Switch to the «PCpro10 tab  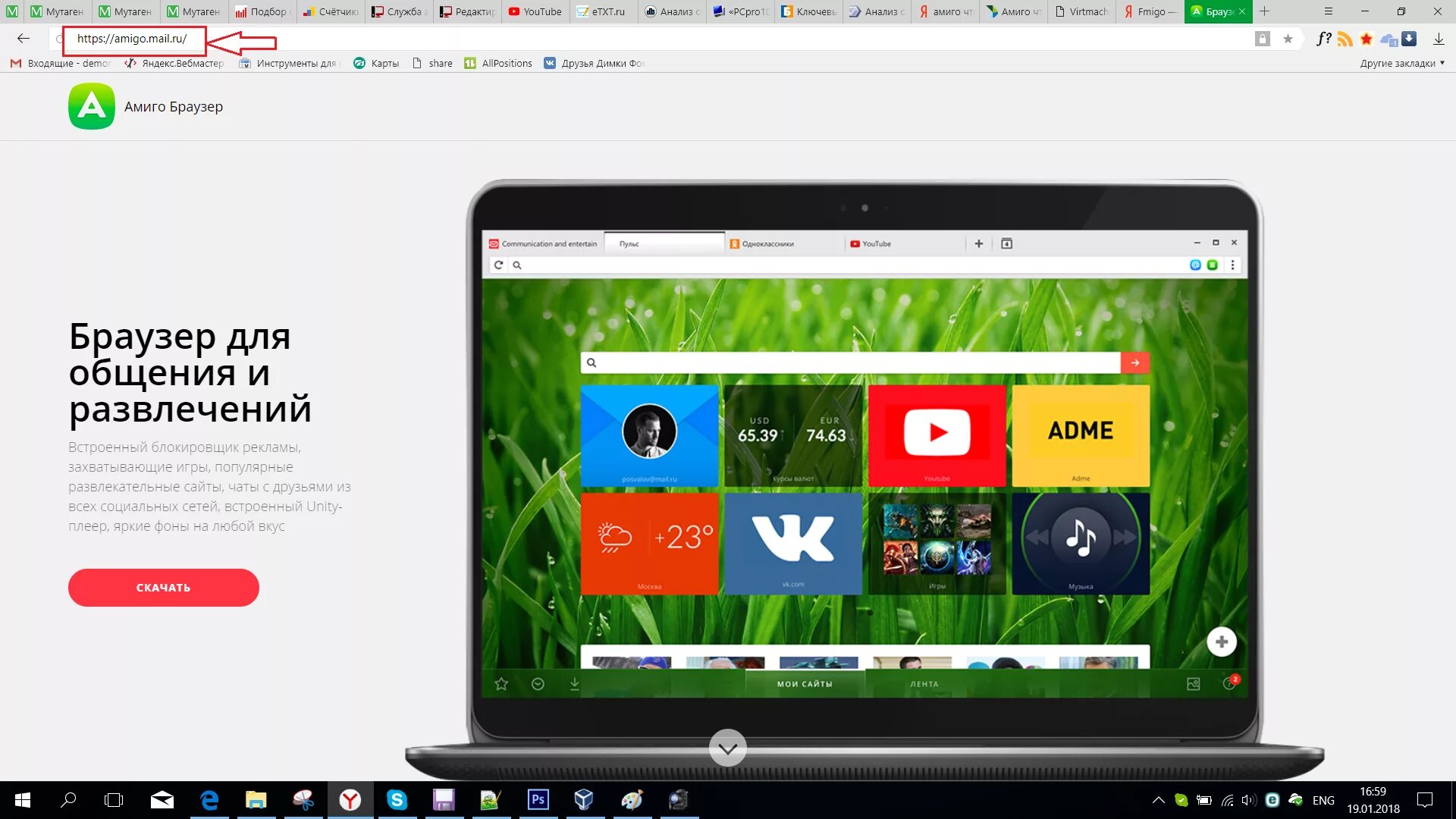[740, 11]
